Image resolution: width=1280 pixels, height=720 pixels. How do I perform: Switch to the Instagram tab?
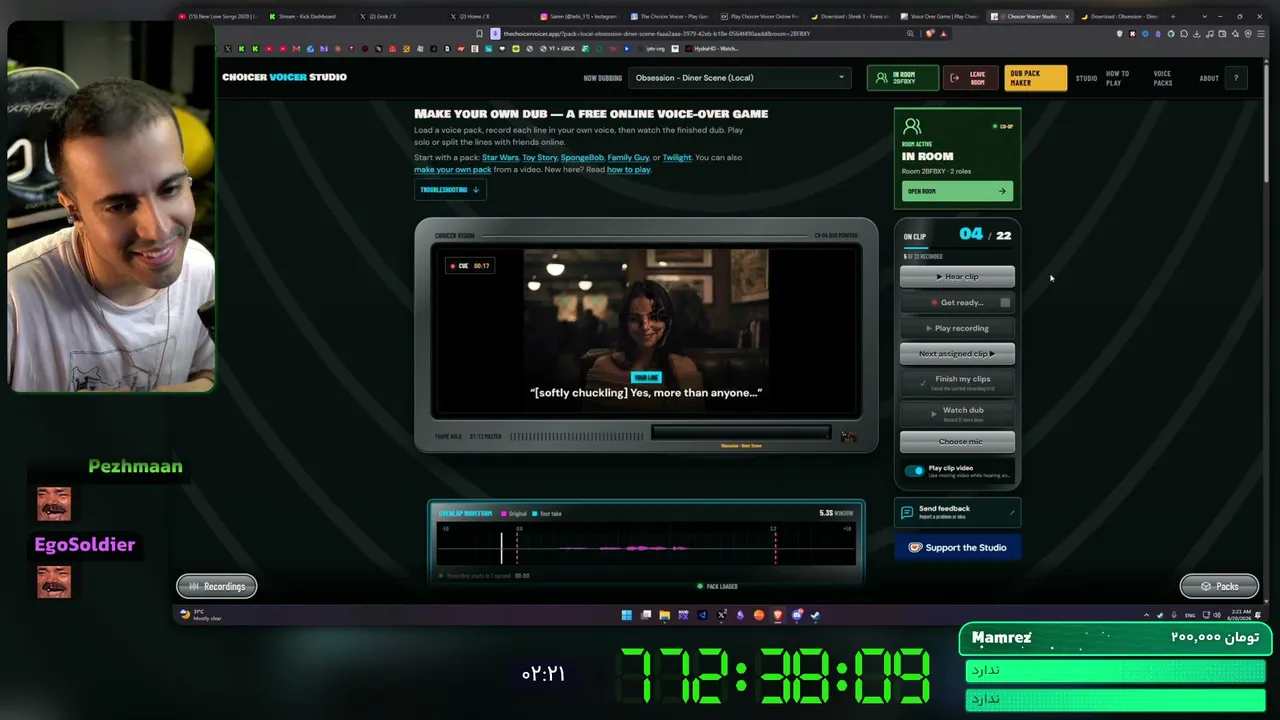pos(580,16)
